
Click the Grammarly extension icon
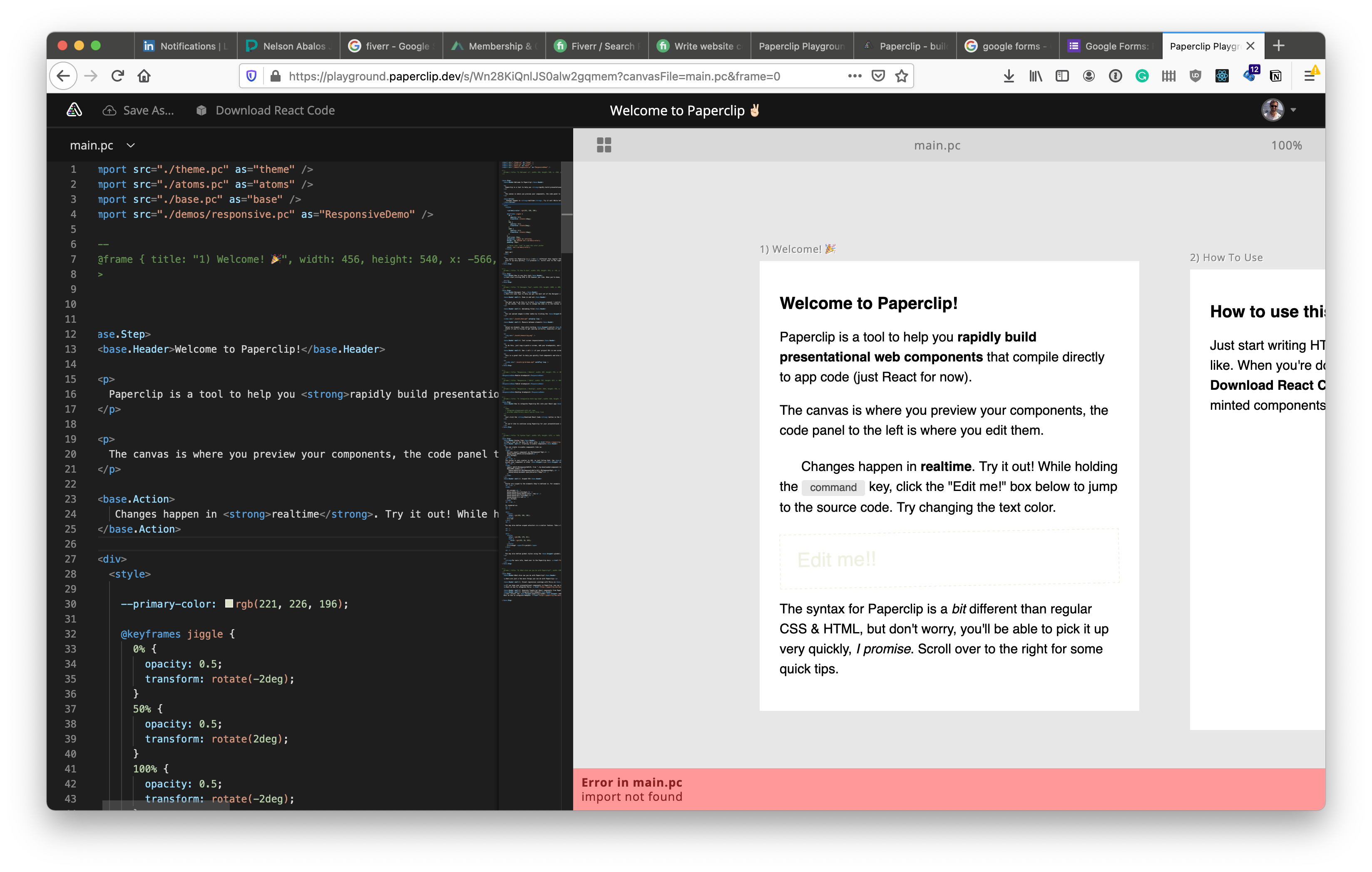(x=1142, y=76)
